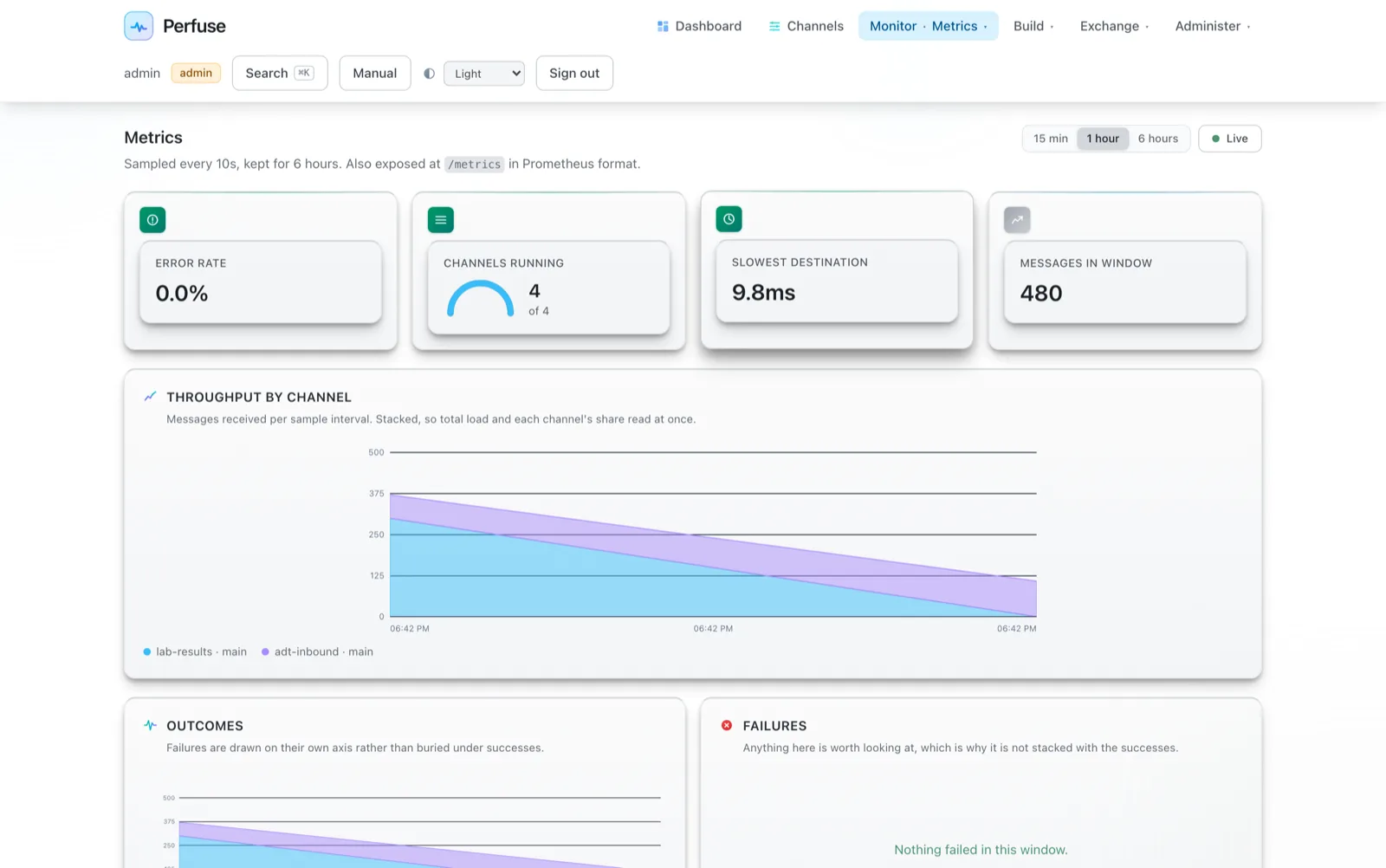Click the half-circle theme icon
This screenshot has height=868, width=1386.
pyautogui.click(x=429, y=74)
